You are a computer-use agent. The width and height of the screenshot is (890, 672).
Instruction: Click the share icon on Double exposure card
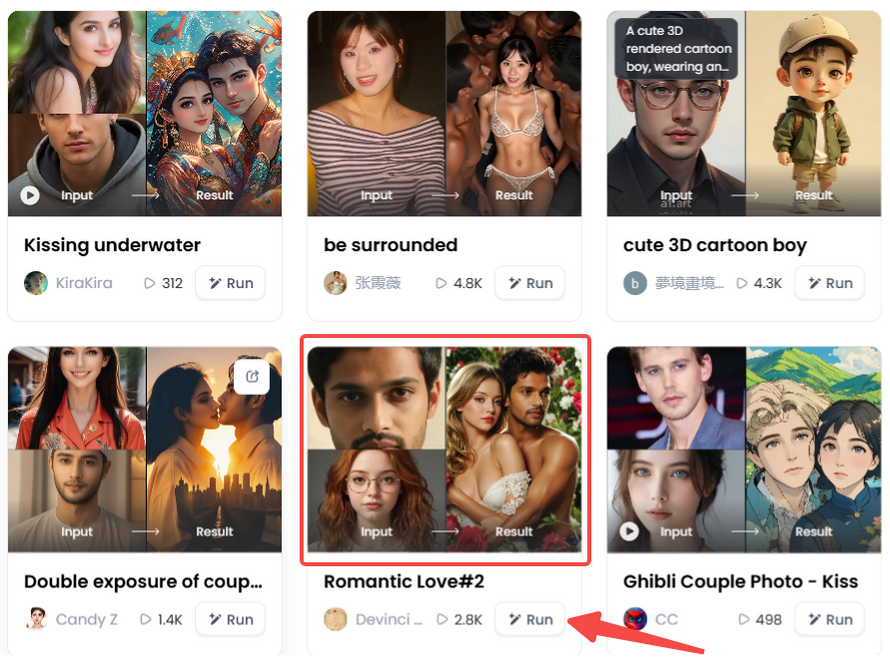point(252,376)
